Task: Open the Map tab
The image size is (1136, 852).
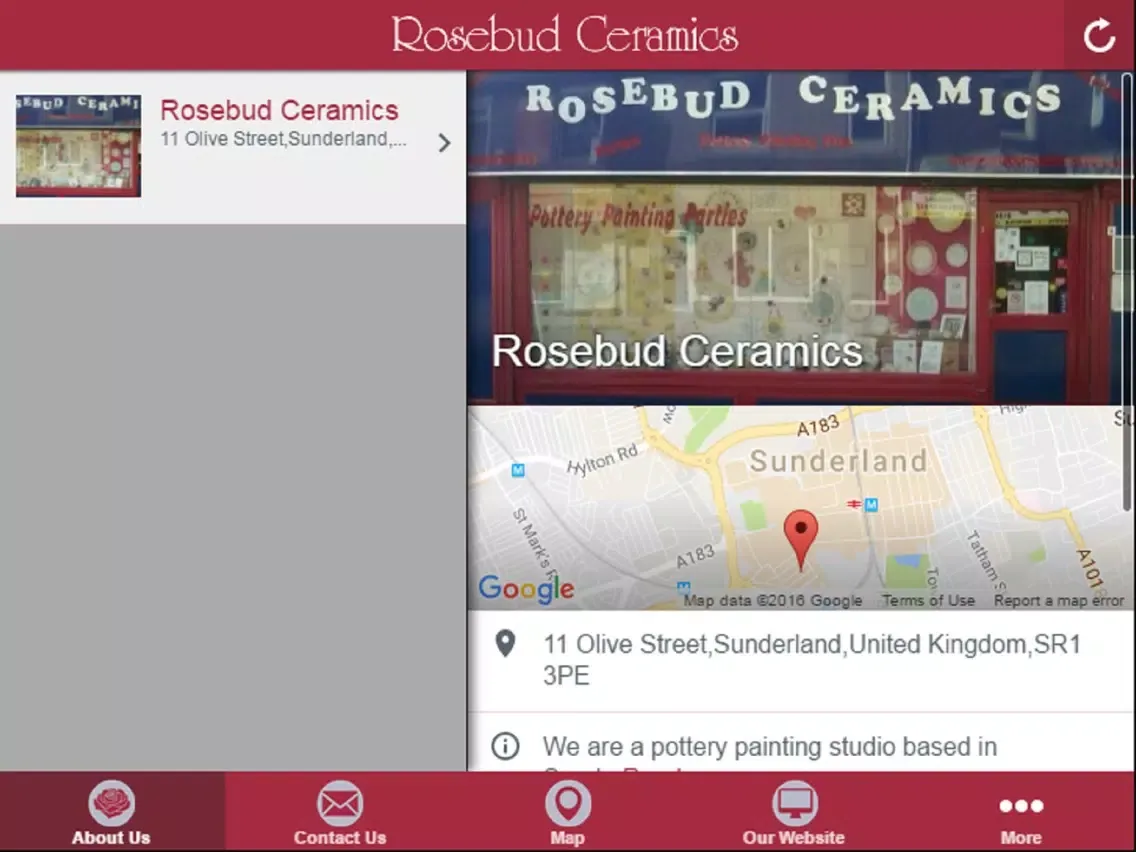Action: pyautogui.click(x=567, y=811)
